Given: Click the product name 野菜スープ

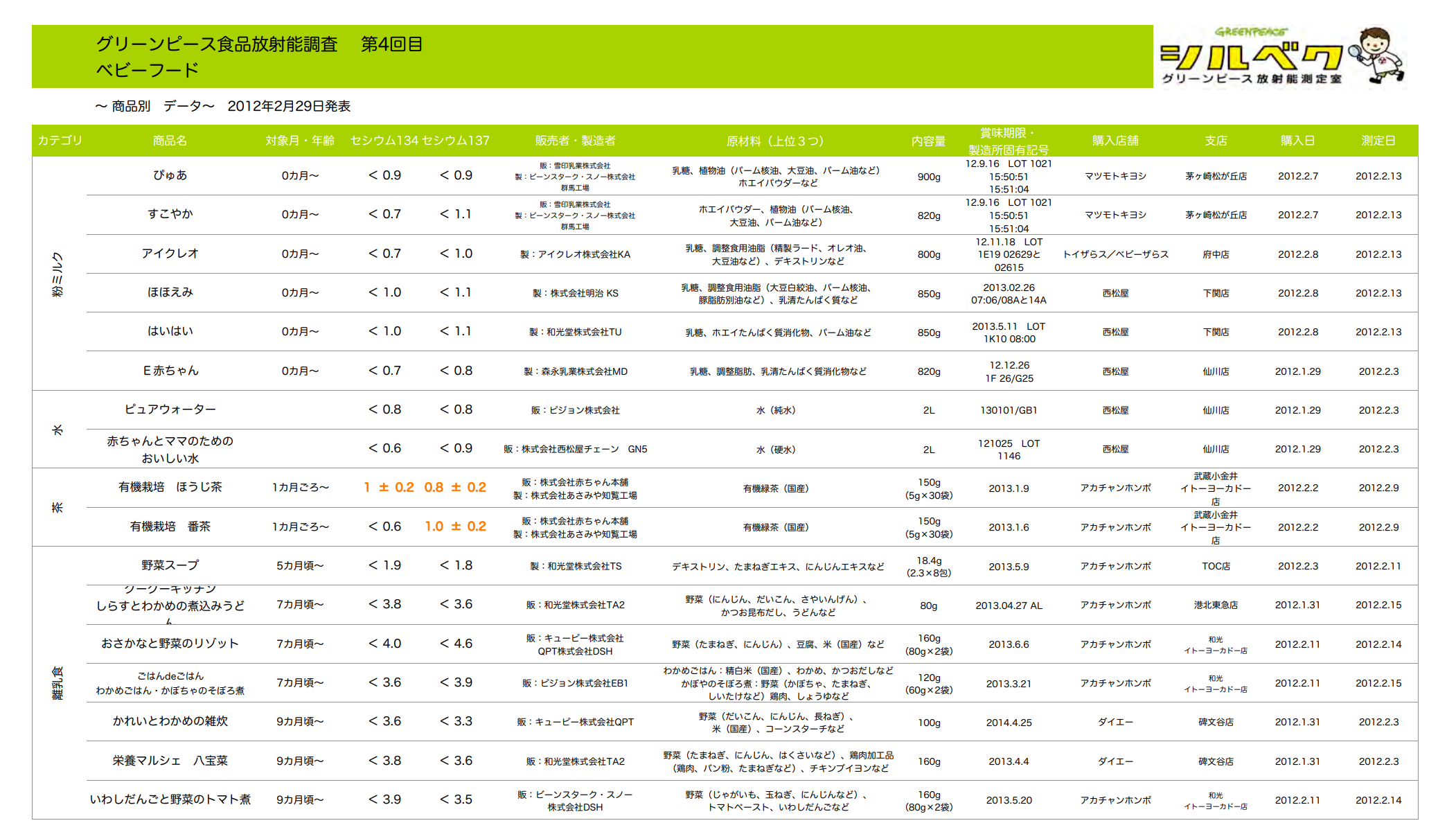Looking at the screenshot, I should coord(170,565).
